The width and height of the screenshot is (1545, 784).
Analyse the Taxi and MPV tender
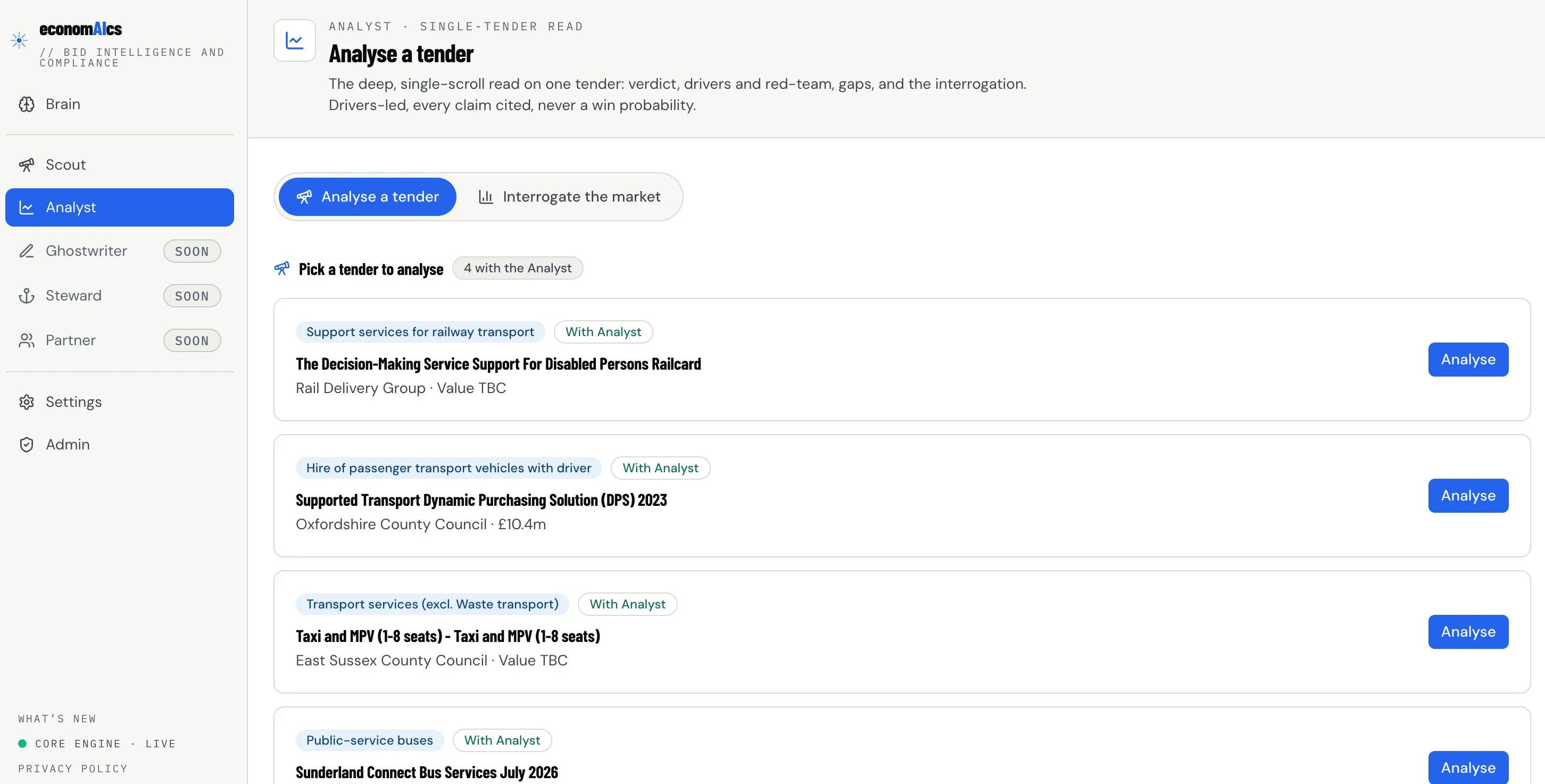click(x=1468, y=632)
